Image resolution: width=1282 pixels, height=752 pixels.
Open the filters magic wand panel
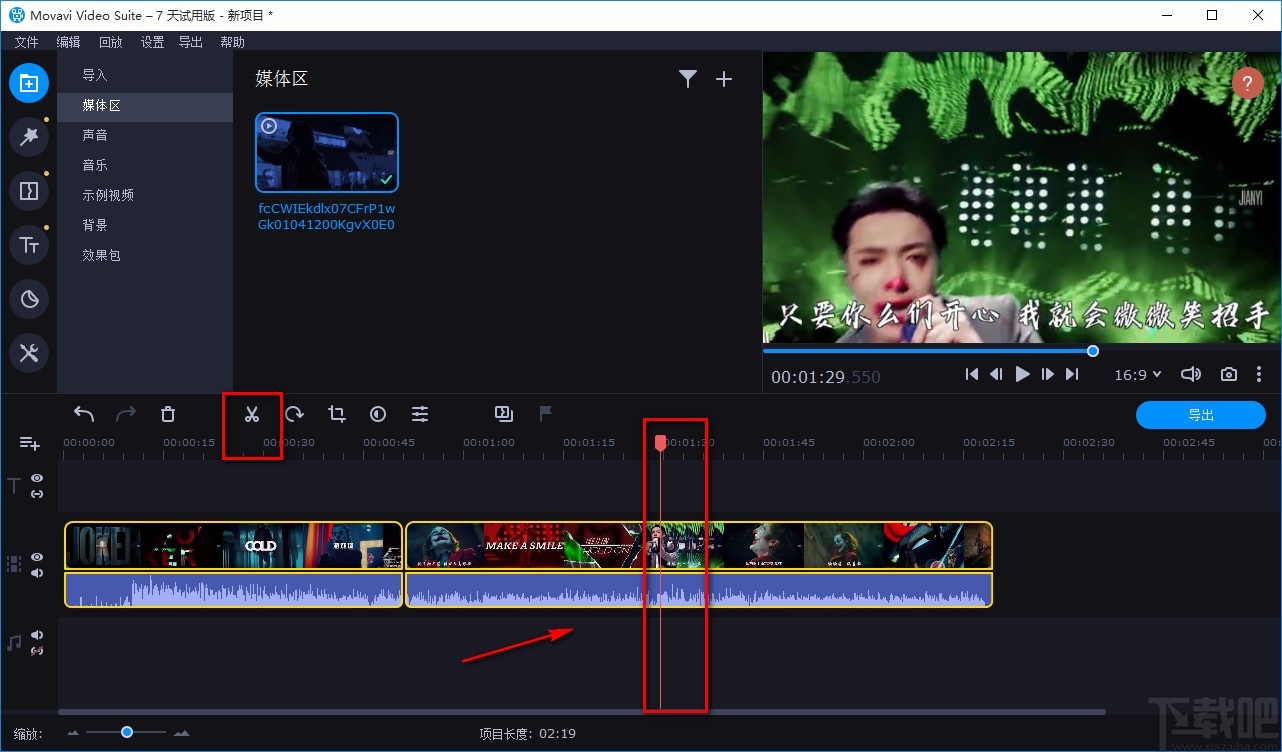click(x=29, y=137)
